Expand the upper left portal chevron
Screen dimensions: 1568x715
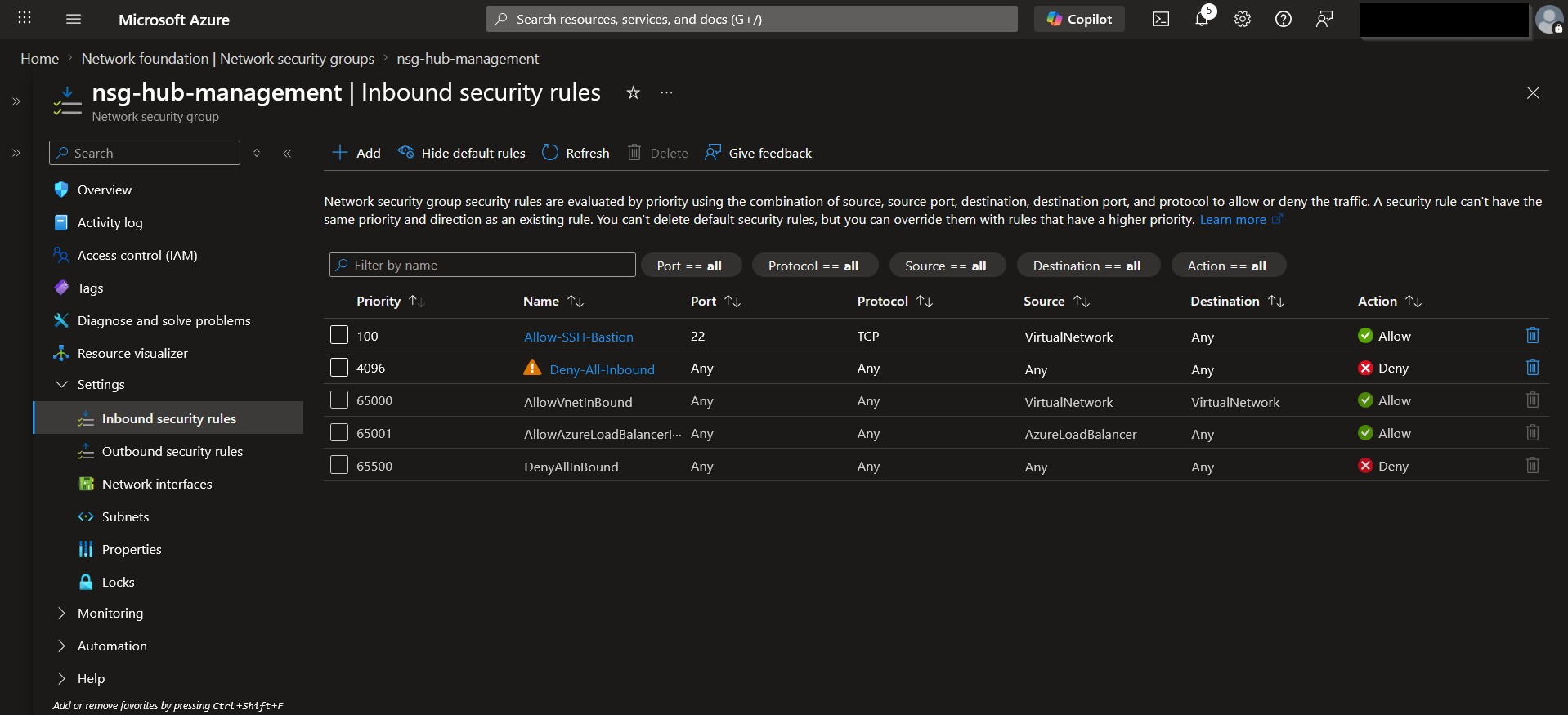click(16, 101)
